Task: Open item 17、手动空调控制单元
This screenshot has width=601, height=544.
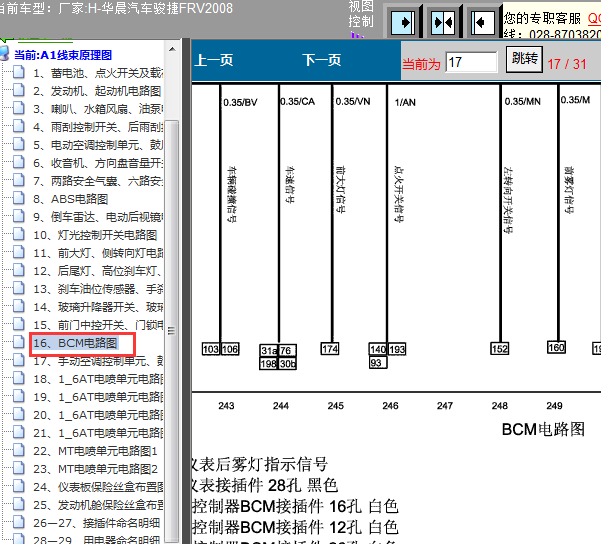Action: click(x=98, y=361)
